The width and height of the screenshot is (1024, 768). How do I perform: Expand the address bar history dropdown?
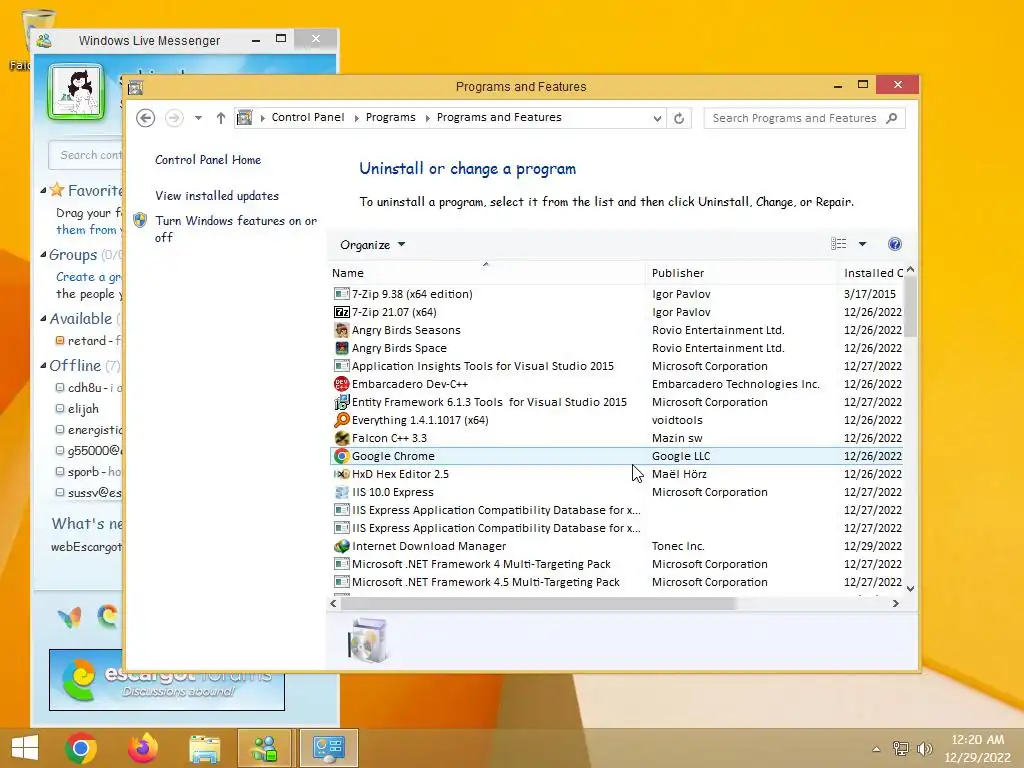(x=657, y=118)
